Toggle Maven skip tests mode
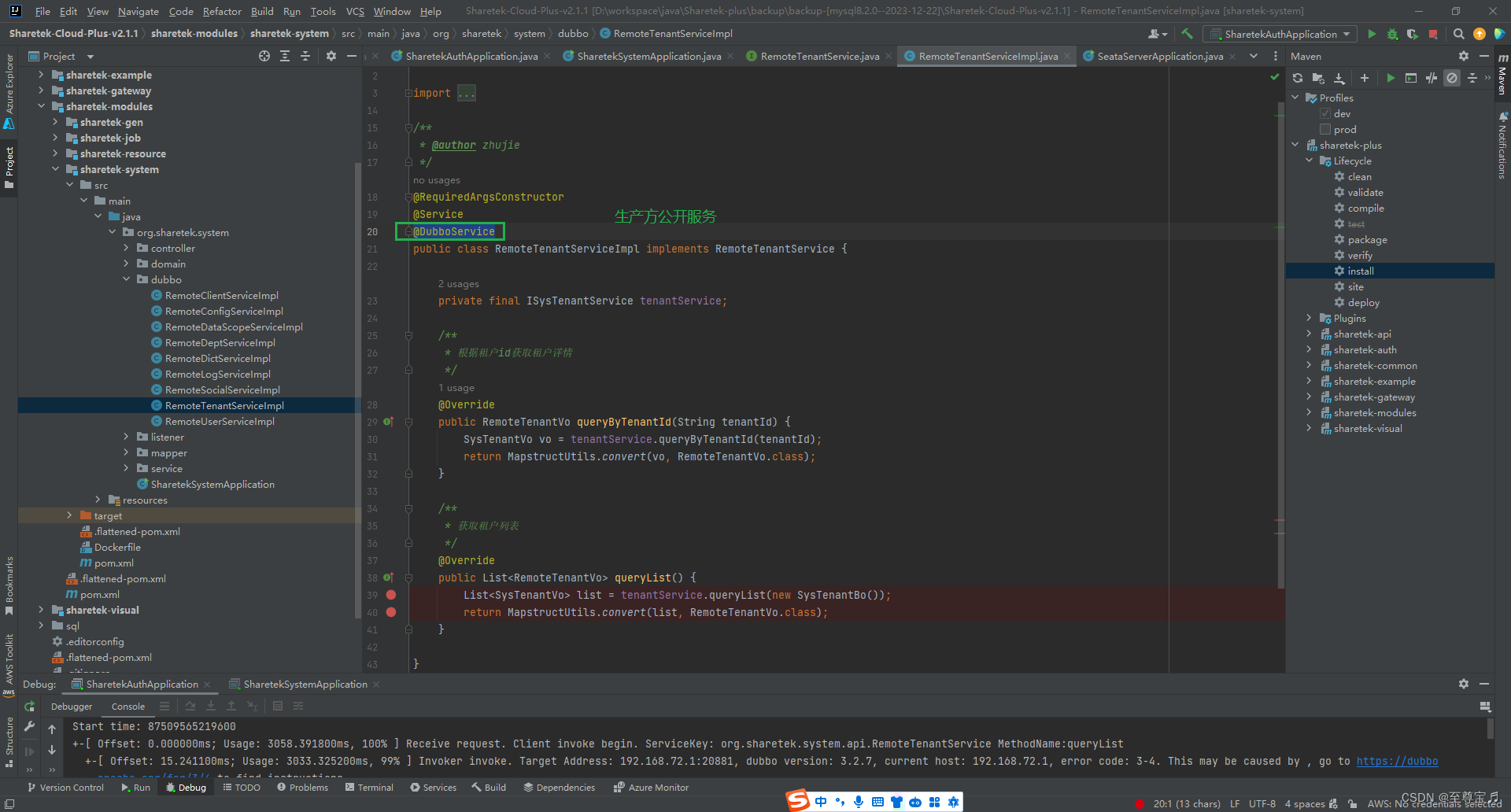This screenshot has width=1511, height=812. coord(1452,78)
